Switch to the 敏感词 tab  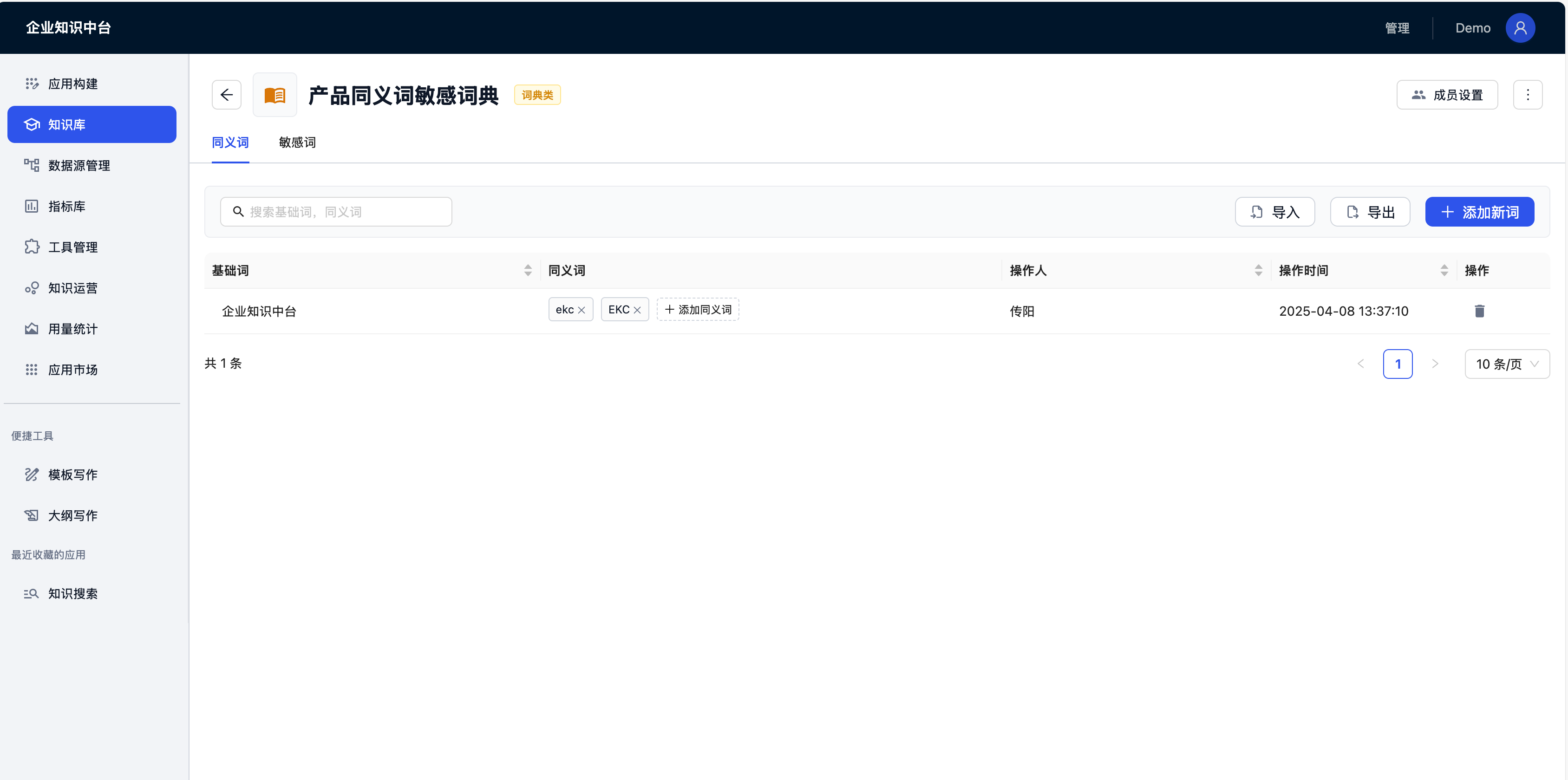point(297,143)
